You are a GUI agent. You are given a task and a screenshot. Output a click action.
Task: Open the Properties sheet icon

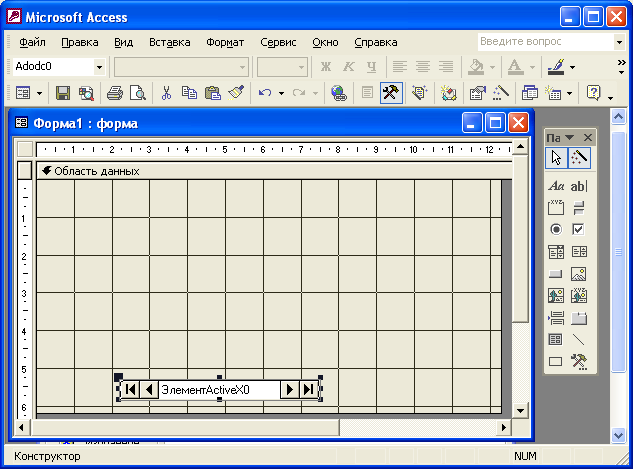tap(477, 93)
